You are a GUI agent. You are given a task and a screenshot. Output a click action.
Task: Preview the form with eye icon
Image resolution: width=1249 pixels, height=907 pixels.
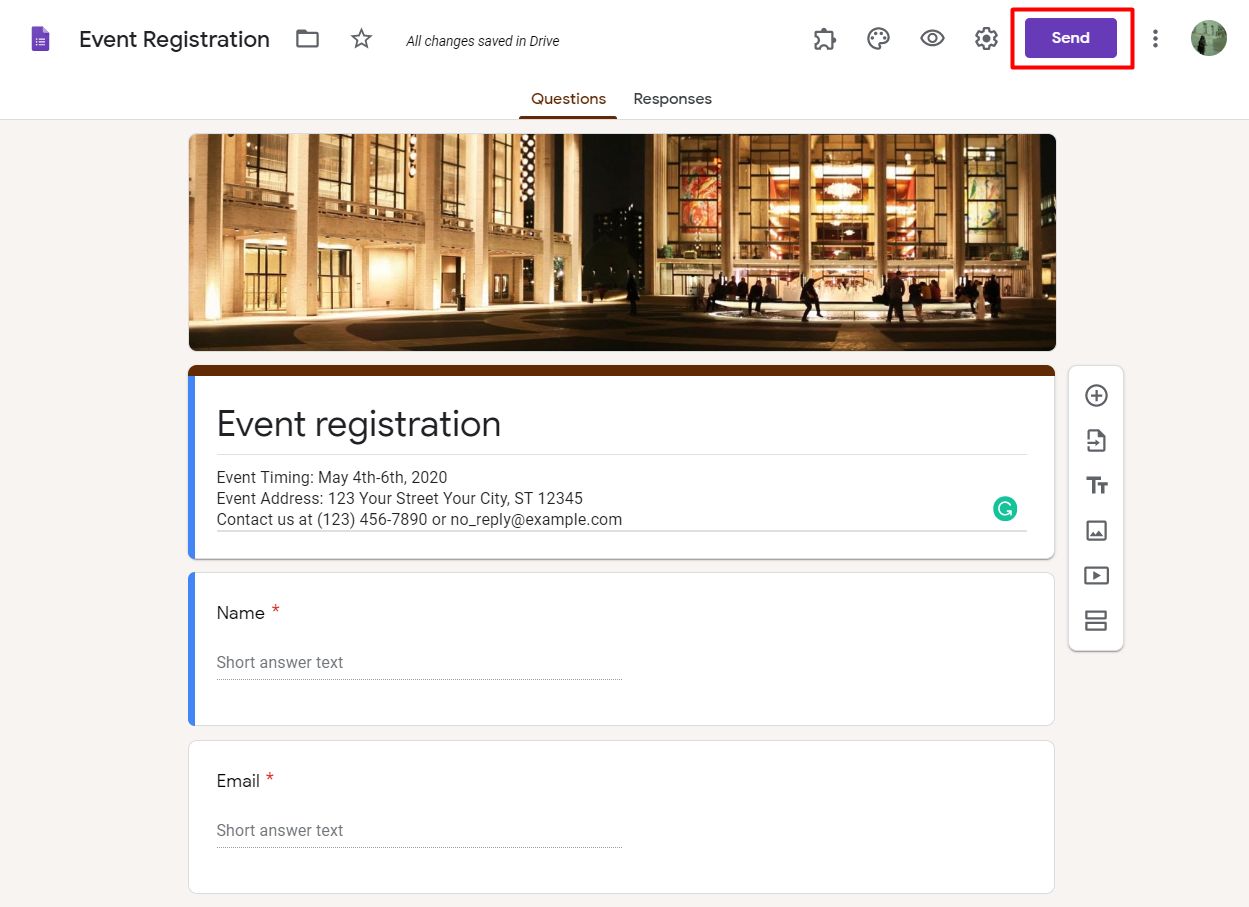pos(932,39)
